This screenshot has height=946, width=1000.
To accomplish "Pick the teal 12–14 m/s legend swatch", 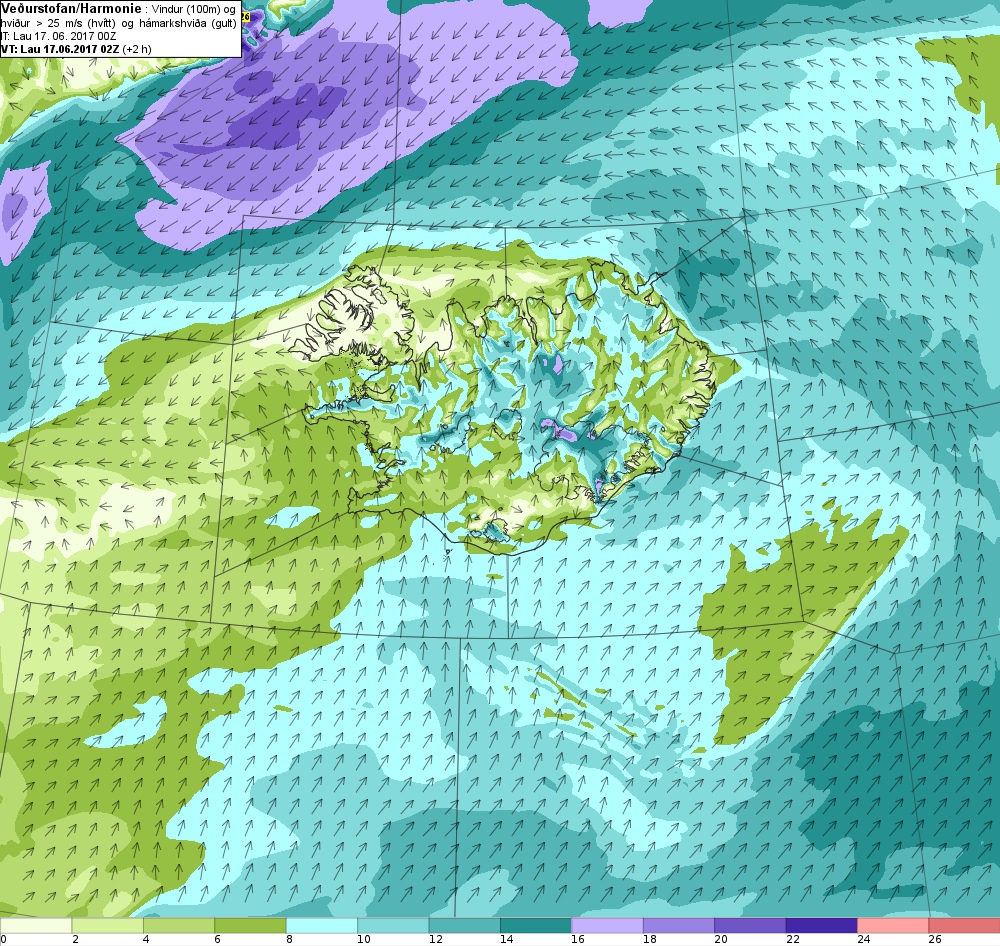I will point(464,925).
